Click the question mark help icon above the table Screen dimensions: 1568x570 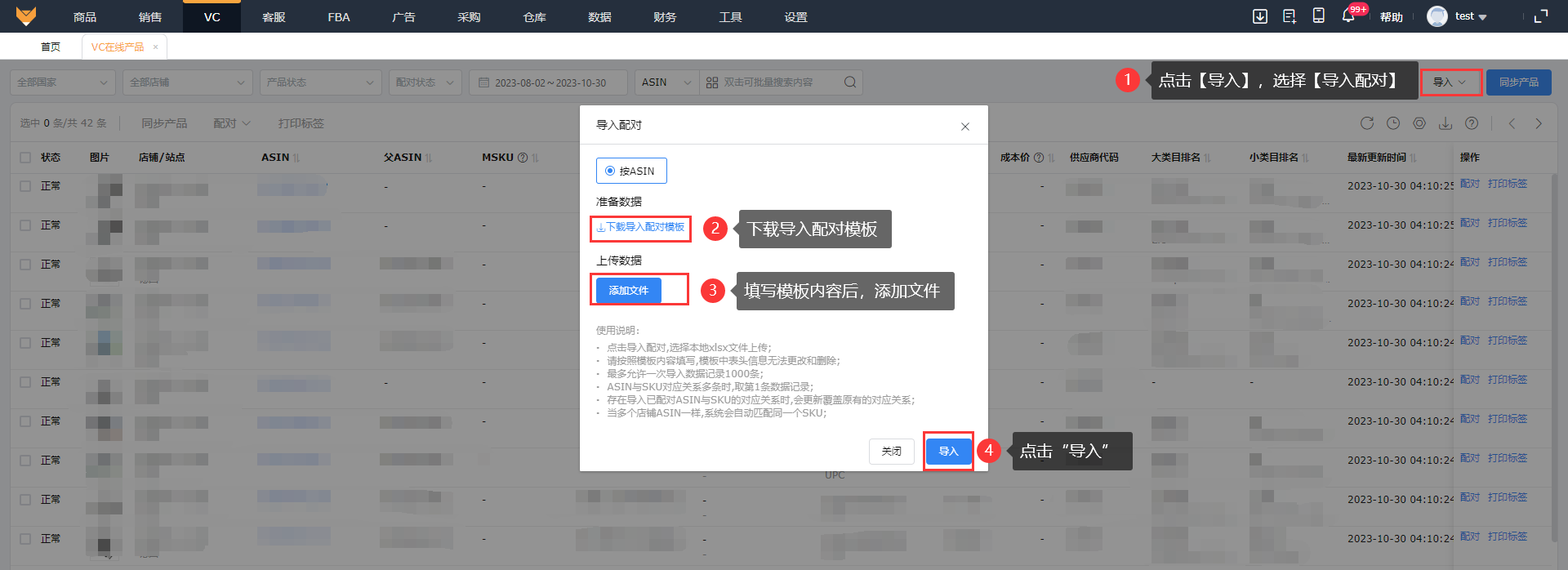pyautogui.click(x=1472, y=123)
